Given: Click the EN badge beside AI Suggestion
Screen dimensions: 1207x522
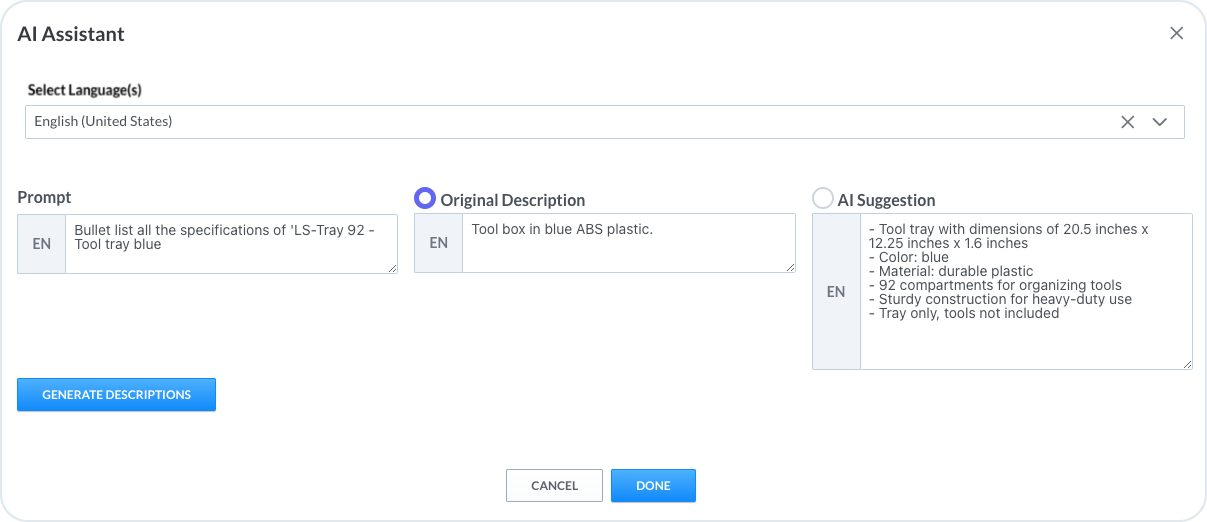Looking at the screenshot, I should [x=836, y=292].
